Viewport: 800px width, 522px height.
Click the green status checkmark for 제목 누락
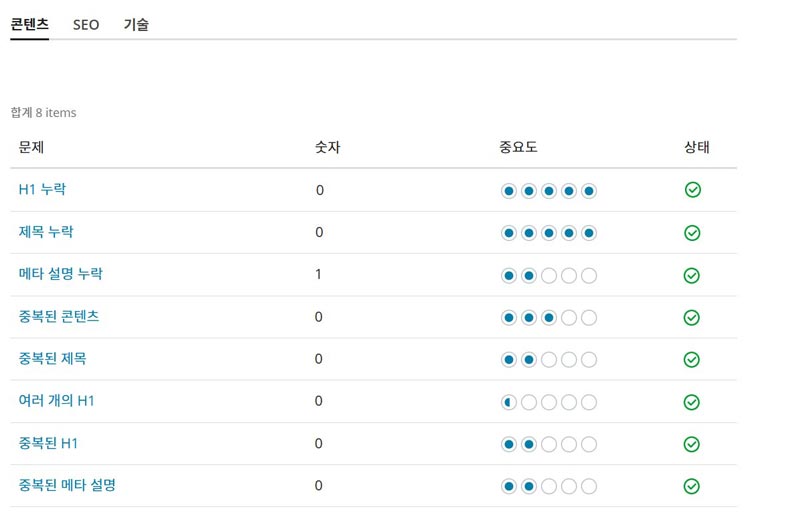click(692, 232)
